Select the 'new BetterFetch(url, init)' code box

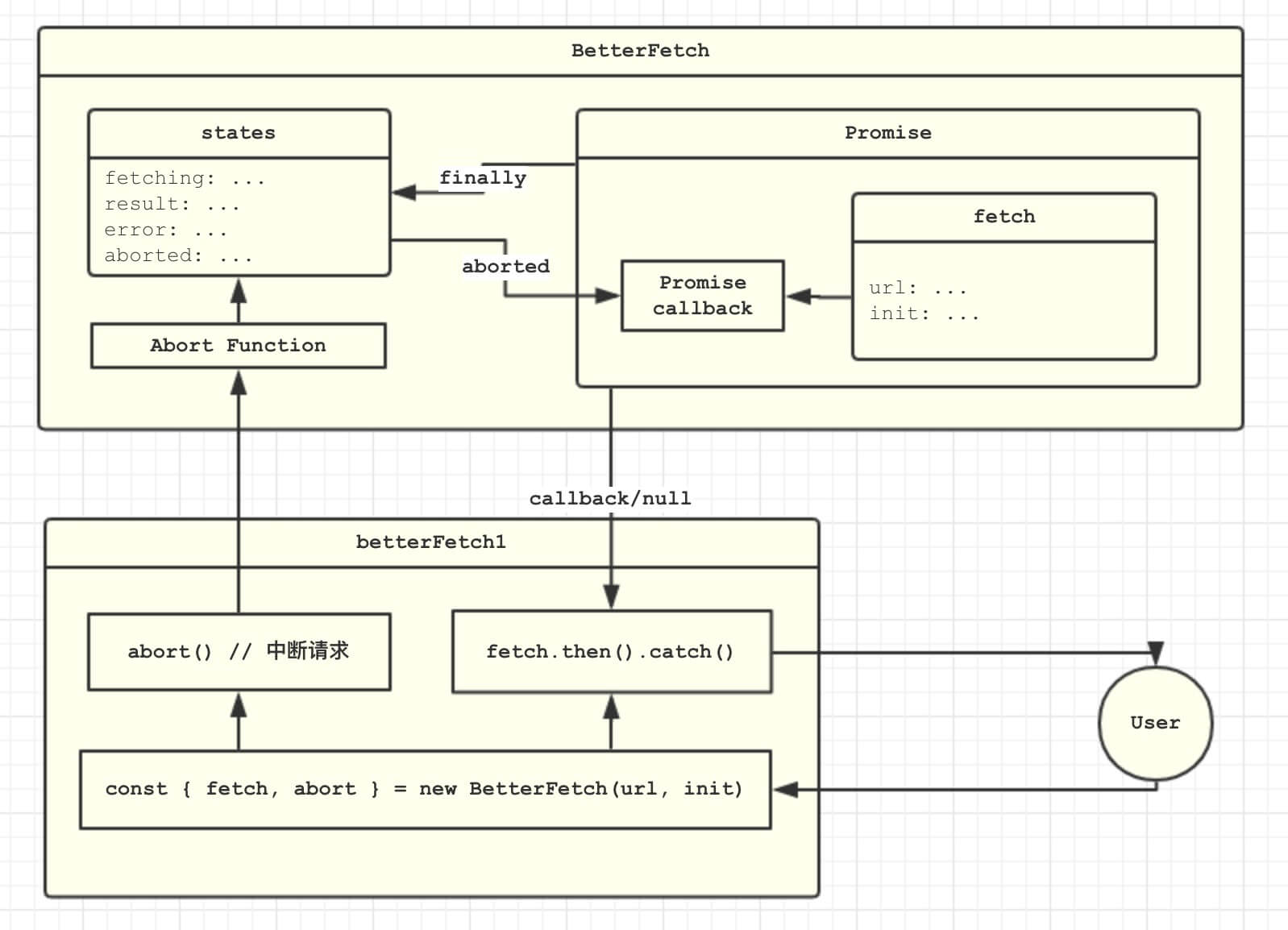coord(425,789)
